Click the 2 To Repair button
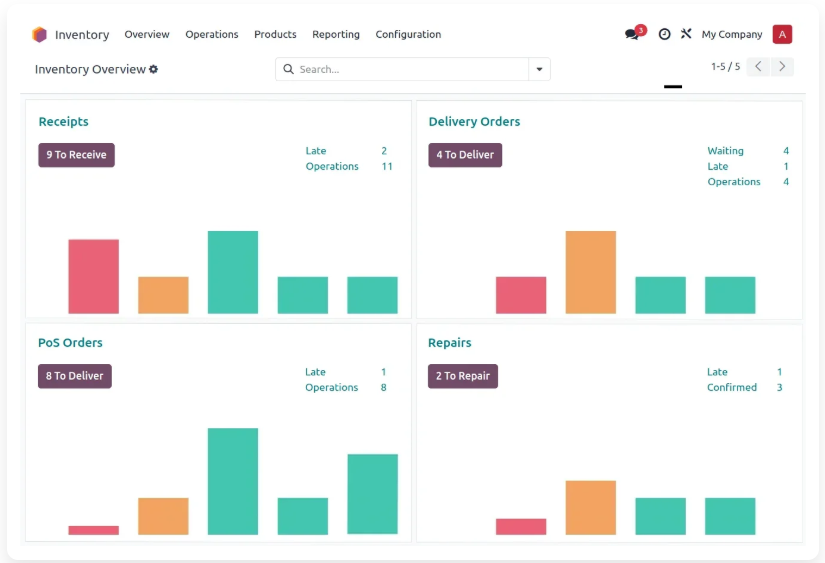The height and width of the screenshot is (563, 825). point(462,376)
